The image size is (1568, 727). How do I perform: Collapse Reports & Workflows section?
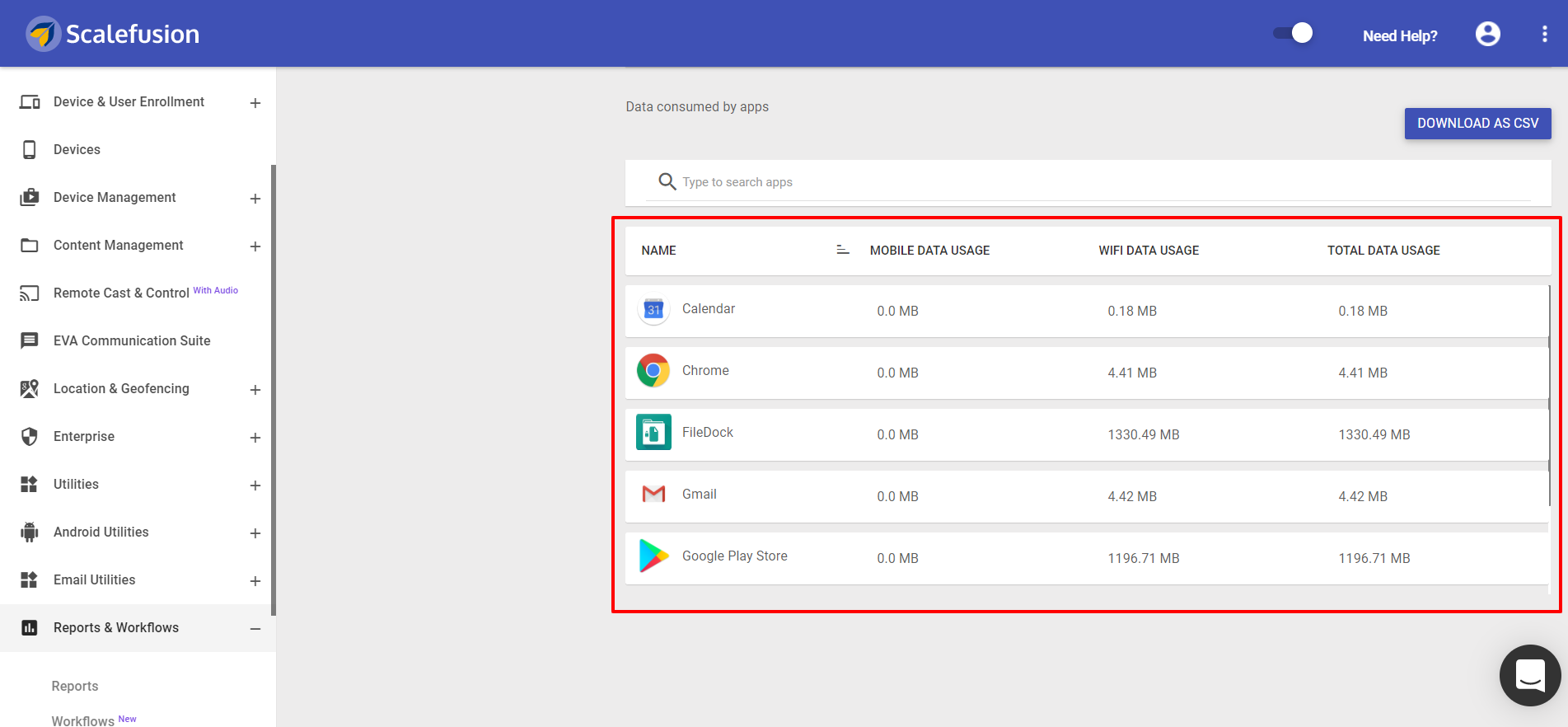(255, 629)
